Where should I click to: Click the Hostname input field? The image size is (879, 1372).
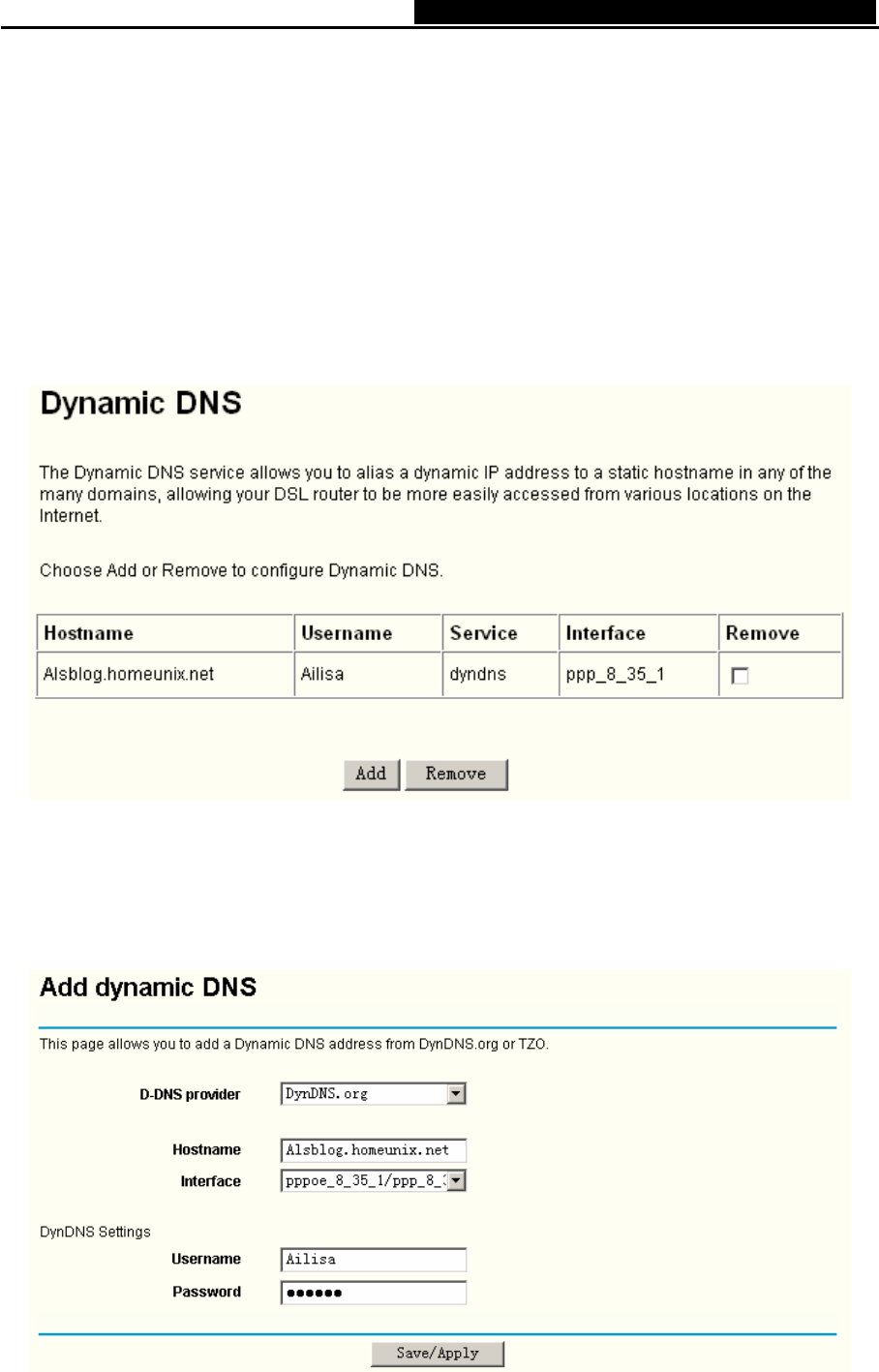point(374,1150)
